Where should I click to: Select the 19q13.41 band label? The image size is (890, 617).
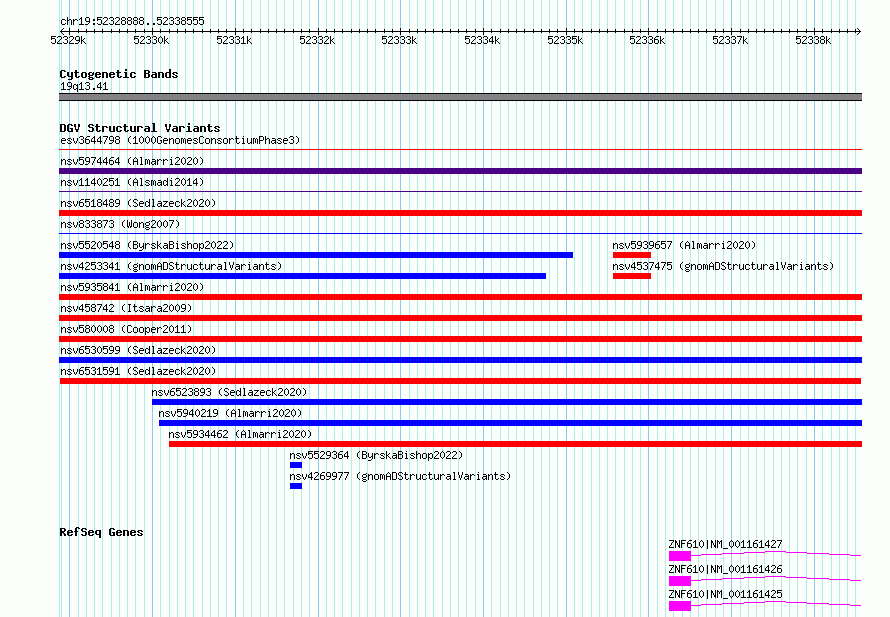(84, 86)
